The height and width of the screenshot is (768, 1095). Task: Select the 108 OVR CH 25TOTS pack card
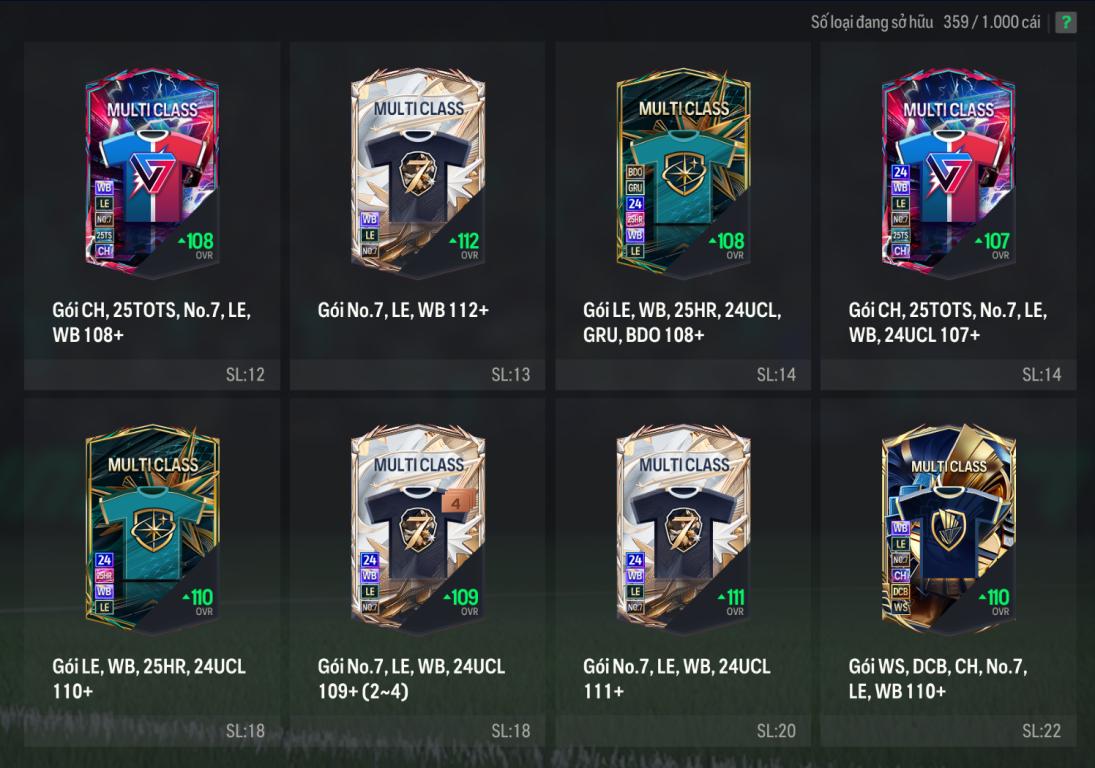click(152, 172)
